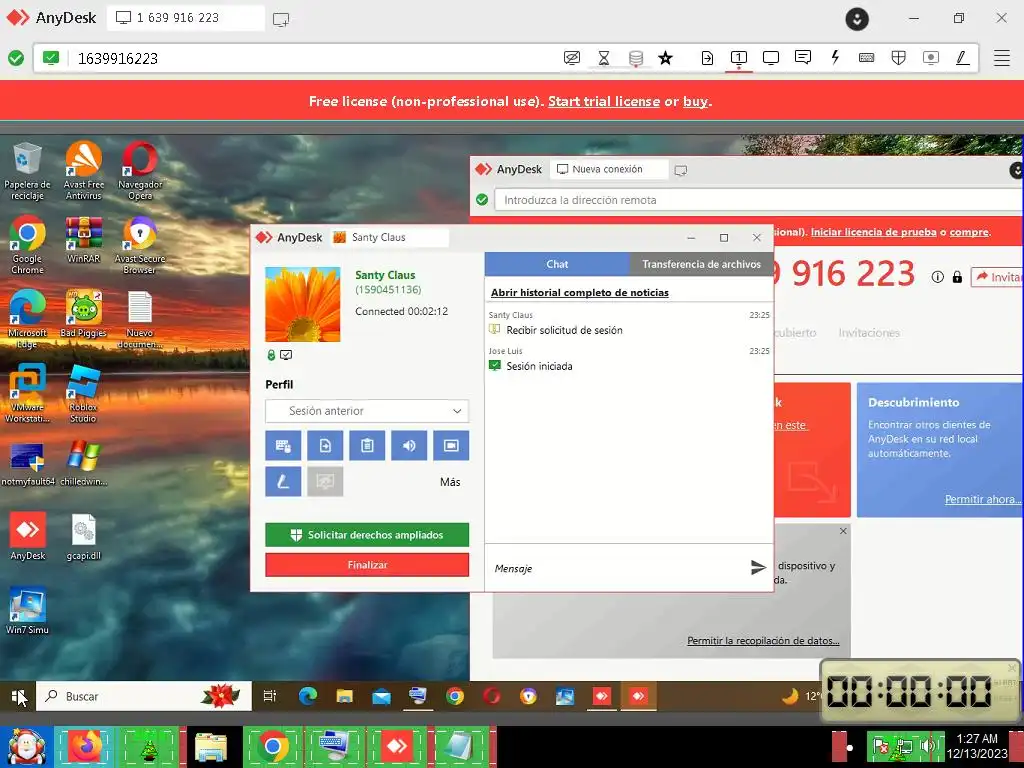The image size is (1024, 768).
Task: Click the red Finalizar button
Action: [367, 565]
